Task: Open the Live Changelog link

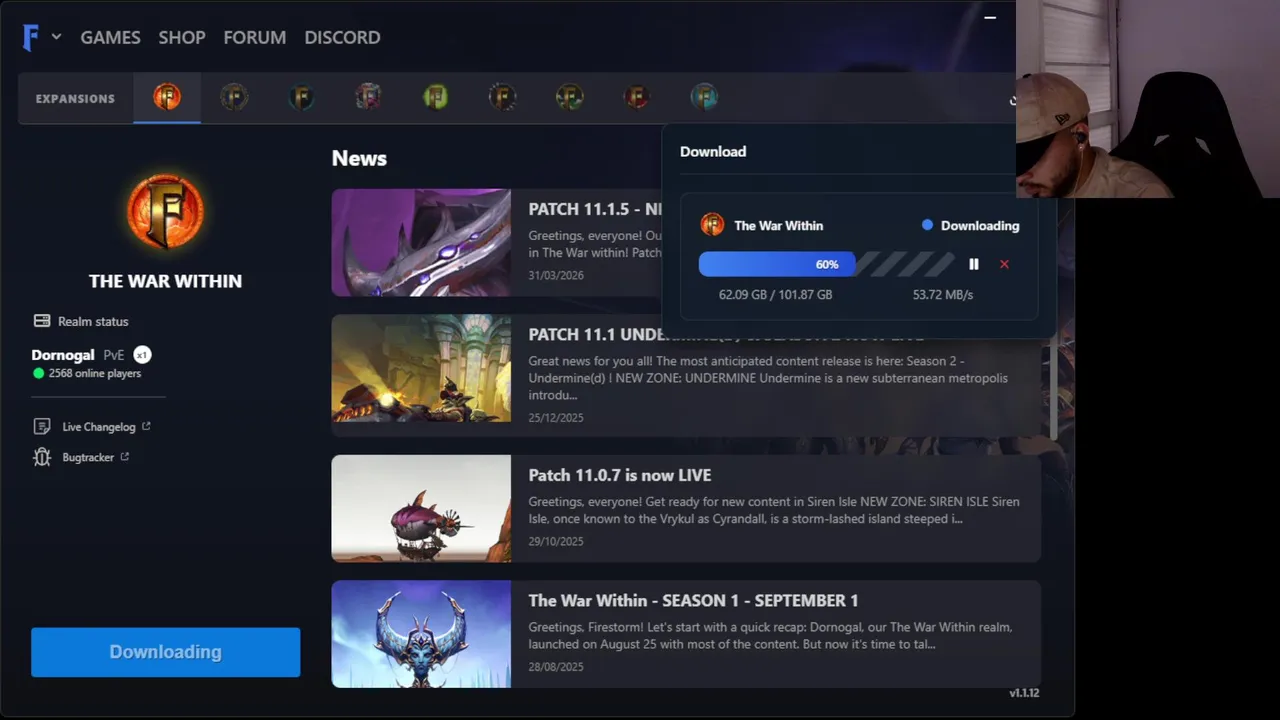Action: click(99, 427)
